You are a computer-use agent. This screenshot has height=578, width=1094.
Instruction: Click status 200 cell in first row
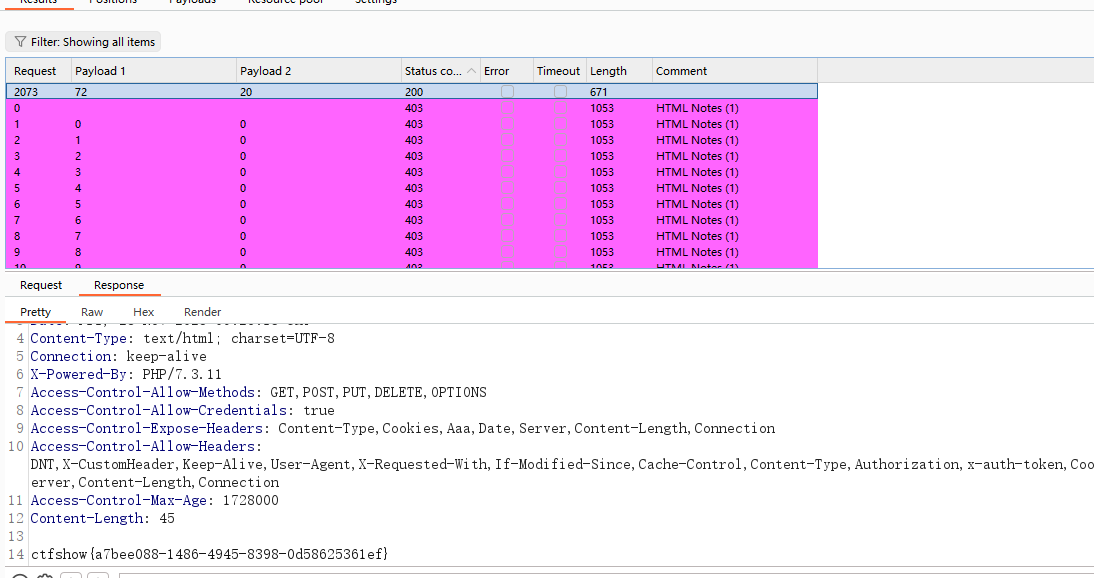414,91
